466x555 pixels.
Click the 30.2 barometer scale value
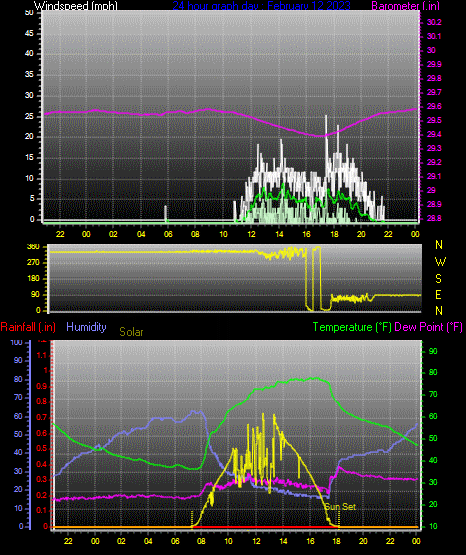point(434,22)
